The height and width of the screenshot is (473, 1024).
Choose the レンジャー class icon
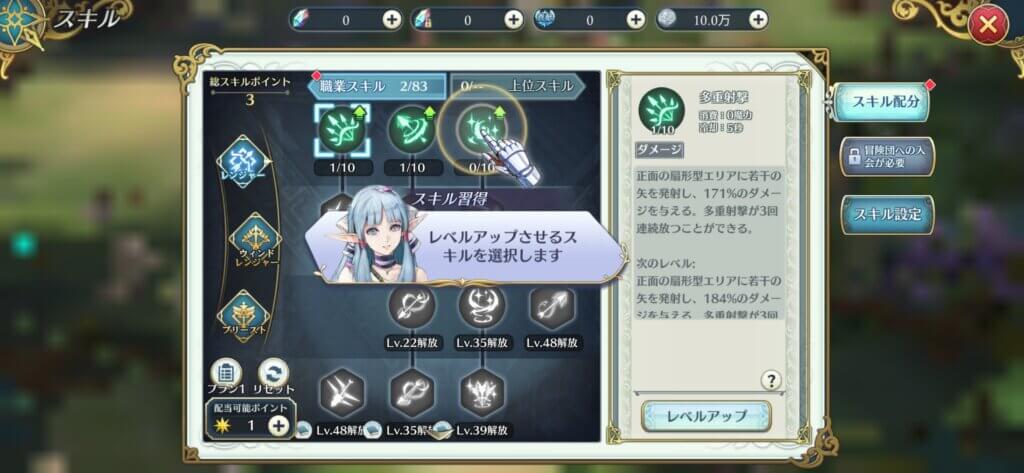pyautogui.click(x=244, y=162)
